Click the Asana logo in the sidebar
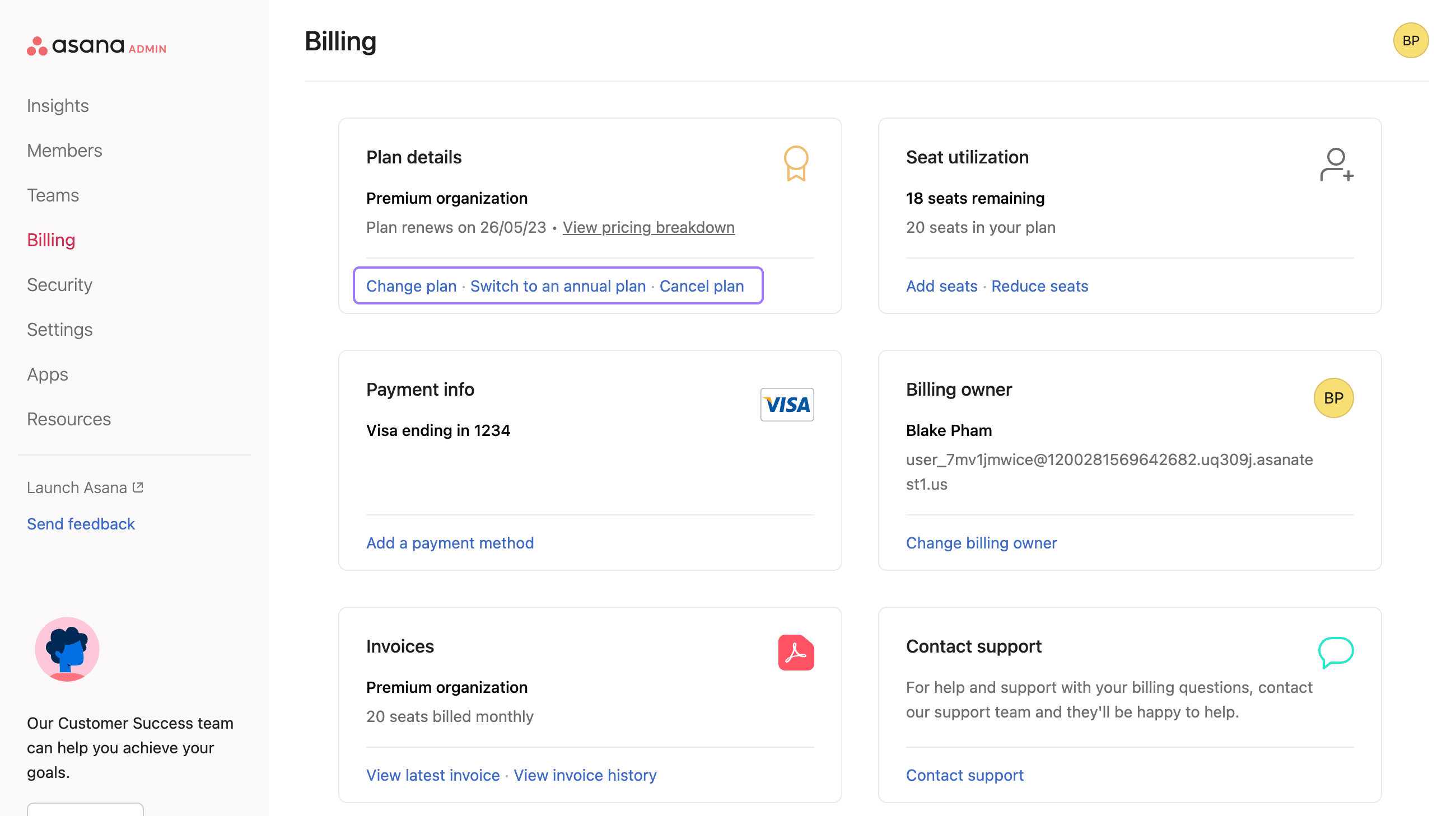This screenshot has width=1456, height=816. click(x=75, y=46)
